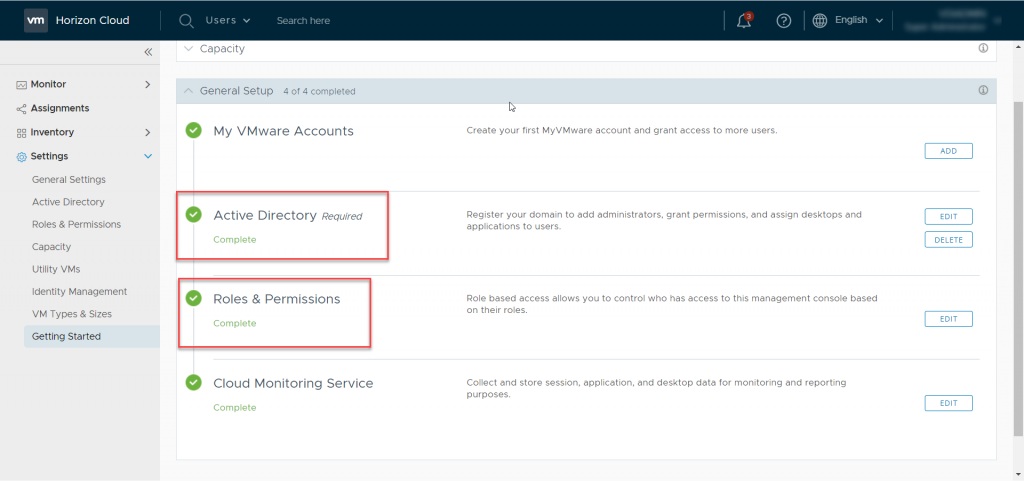Viewport: 1024px width, 481px height.
Task: Click the My VMware Accounts heading
Action: (x=283, y=131)
